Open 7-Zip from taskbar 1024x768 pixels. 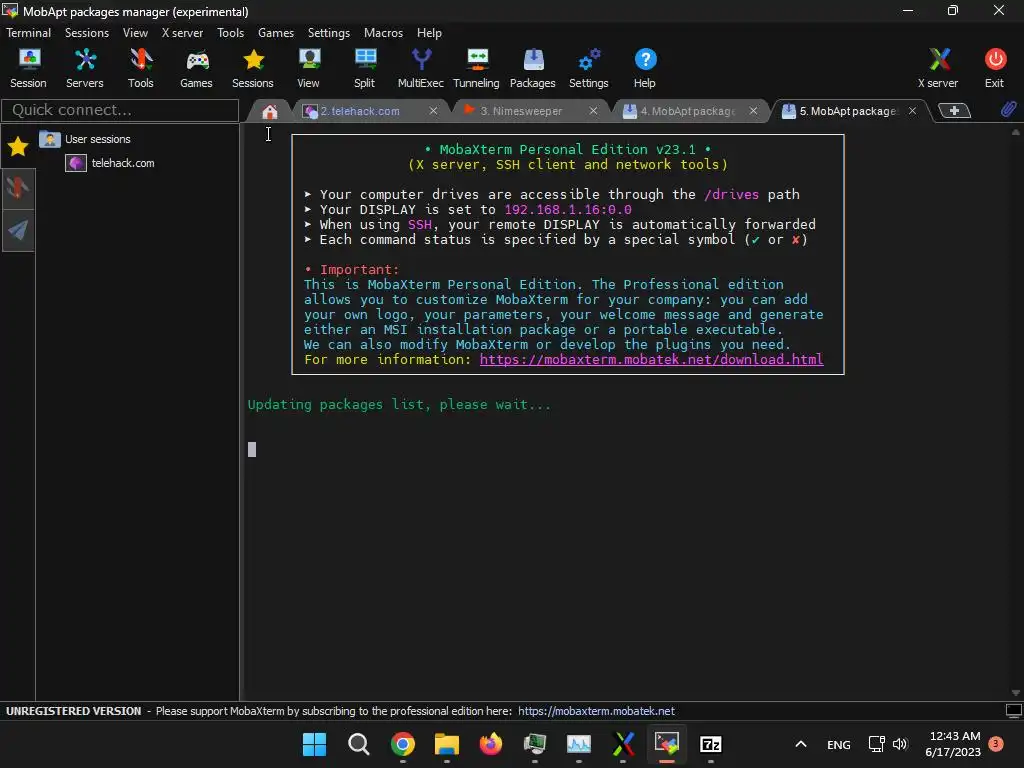tap(711, 744)
